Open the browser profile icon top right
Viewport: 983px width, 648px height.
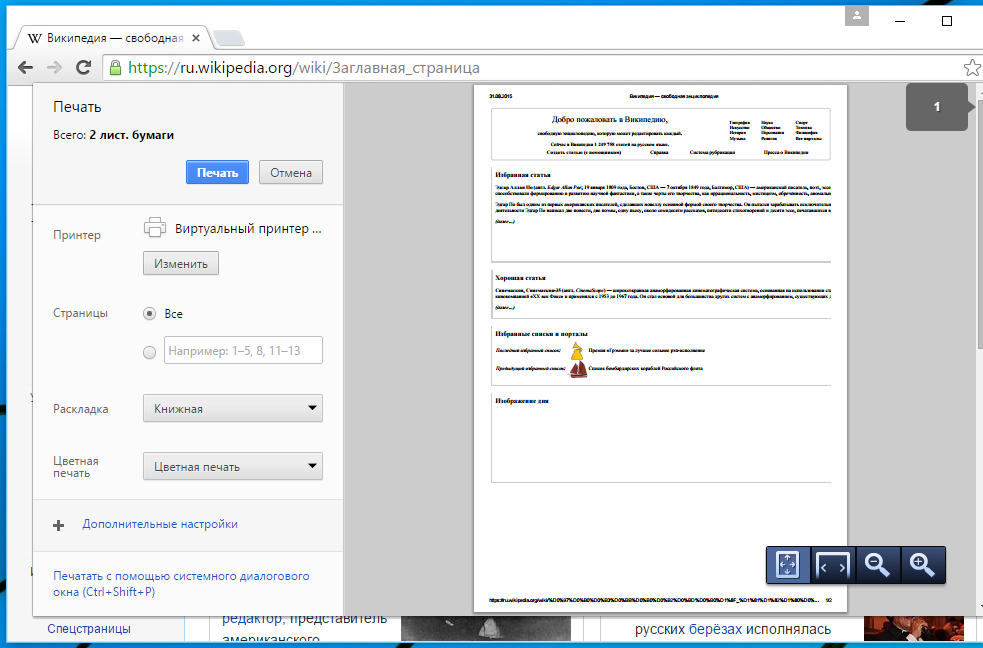[855, 16]
